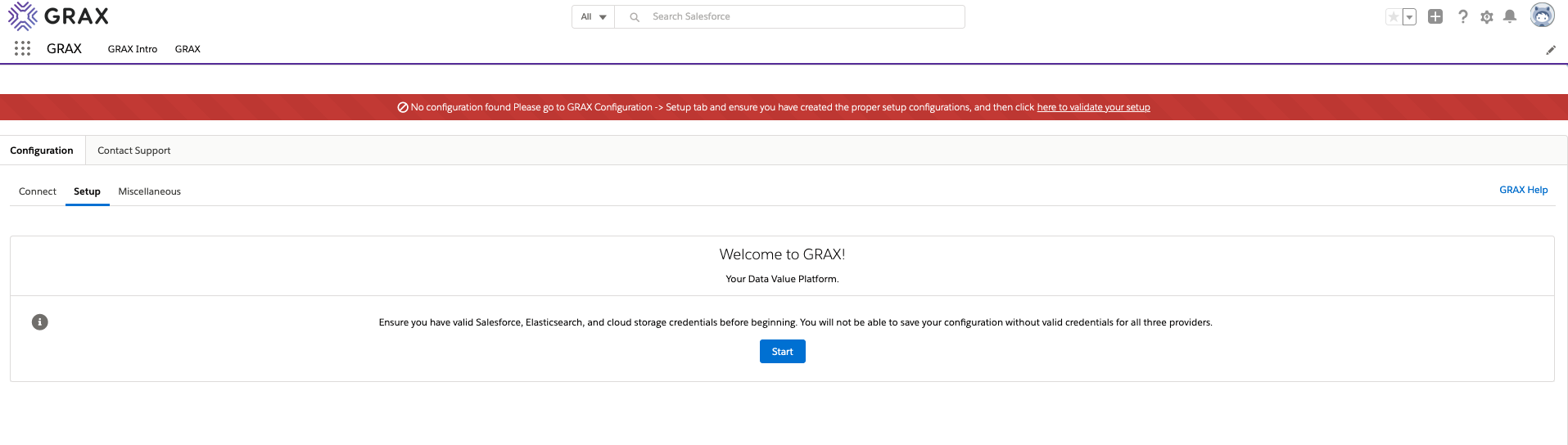Click the GRAX app name label
Image resolution: width=1568 pixels, height=445 pixels.
point(64,49)
